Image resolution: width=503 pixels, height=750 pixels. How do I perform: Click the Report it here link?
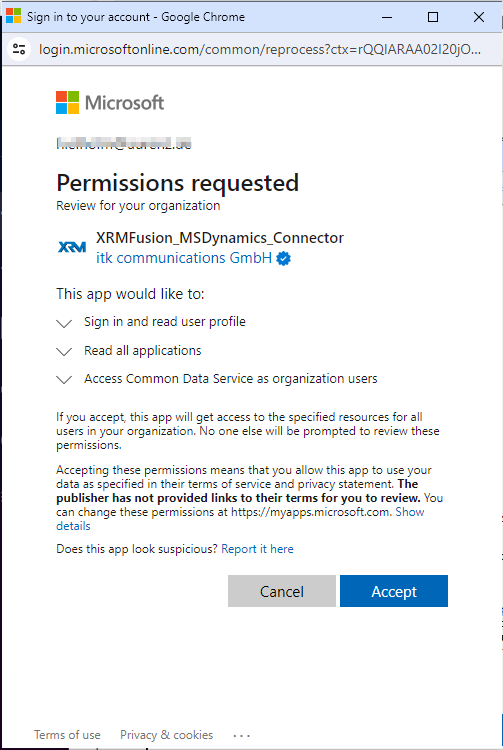257,549
